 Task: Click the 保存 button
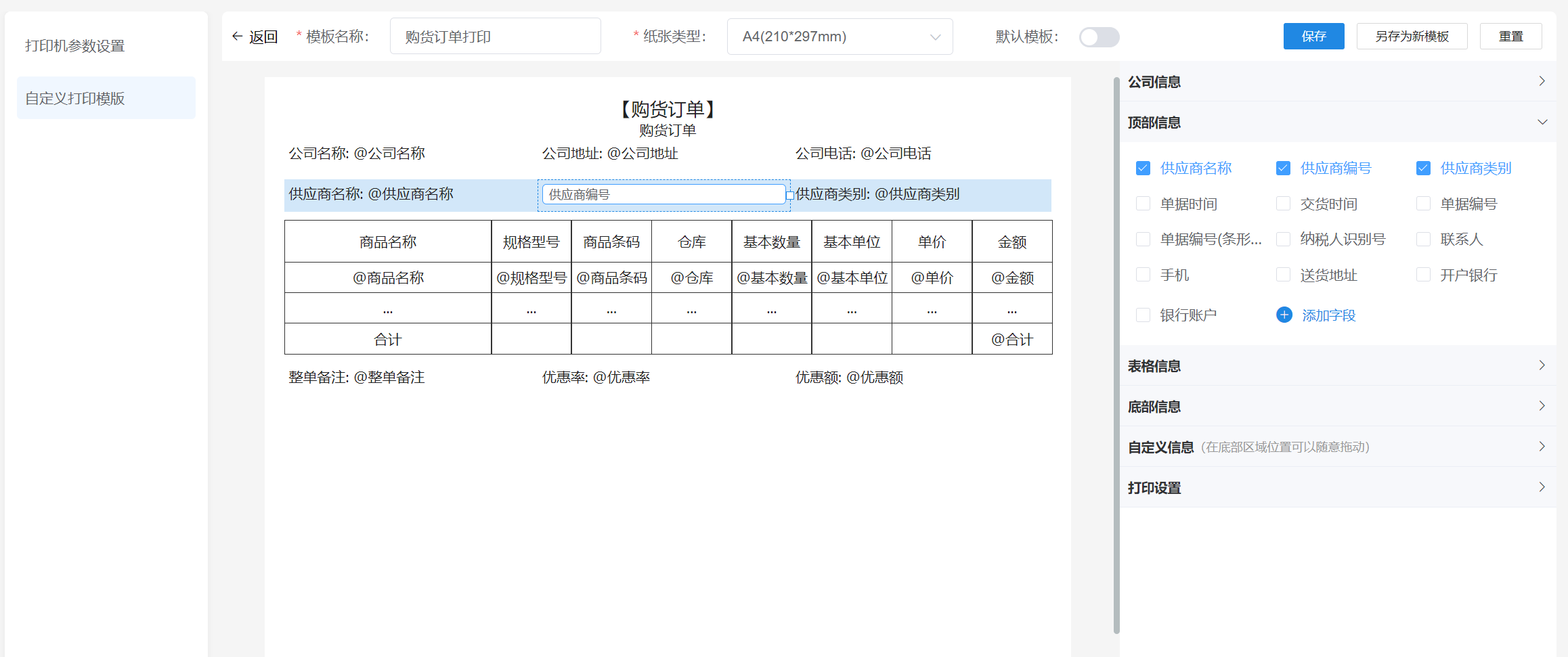tap(1313, 37)
